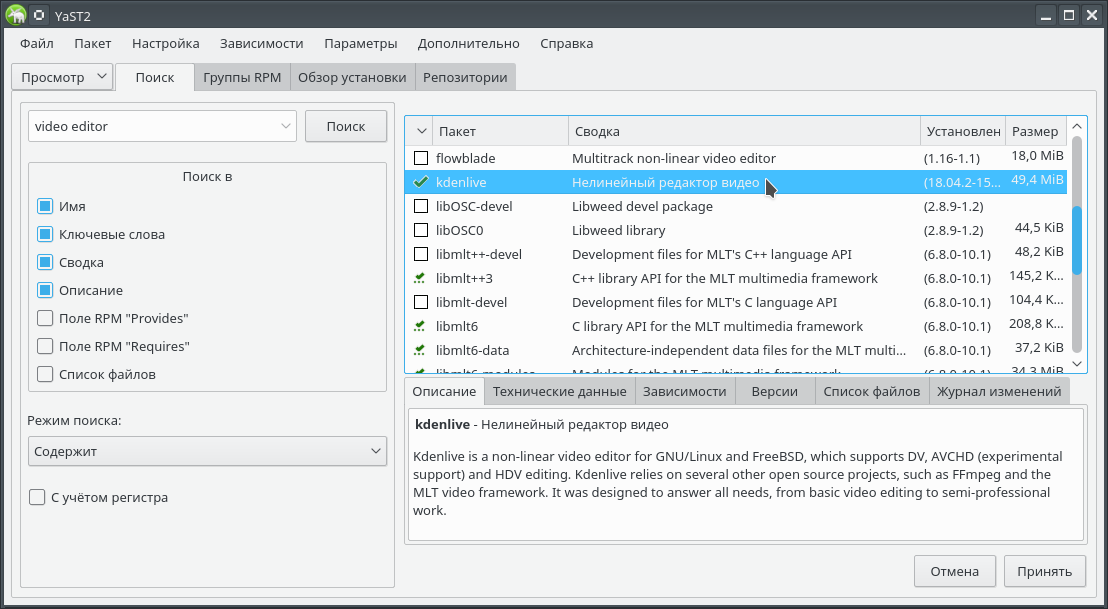Open the Просмотр dropdown button
This screenshot has height=609, width=1108.
(x=62, y=77)
